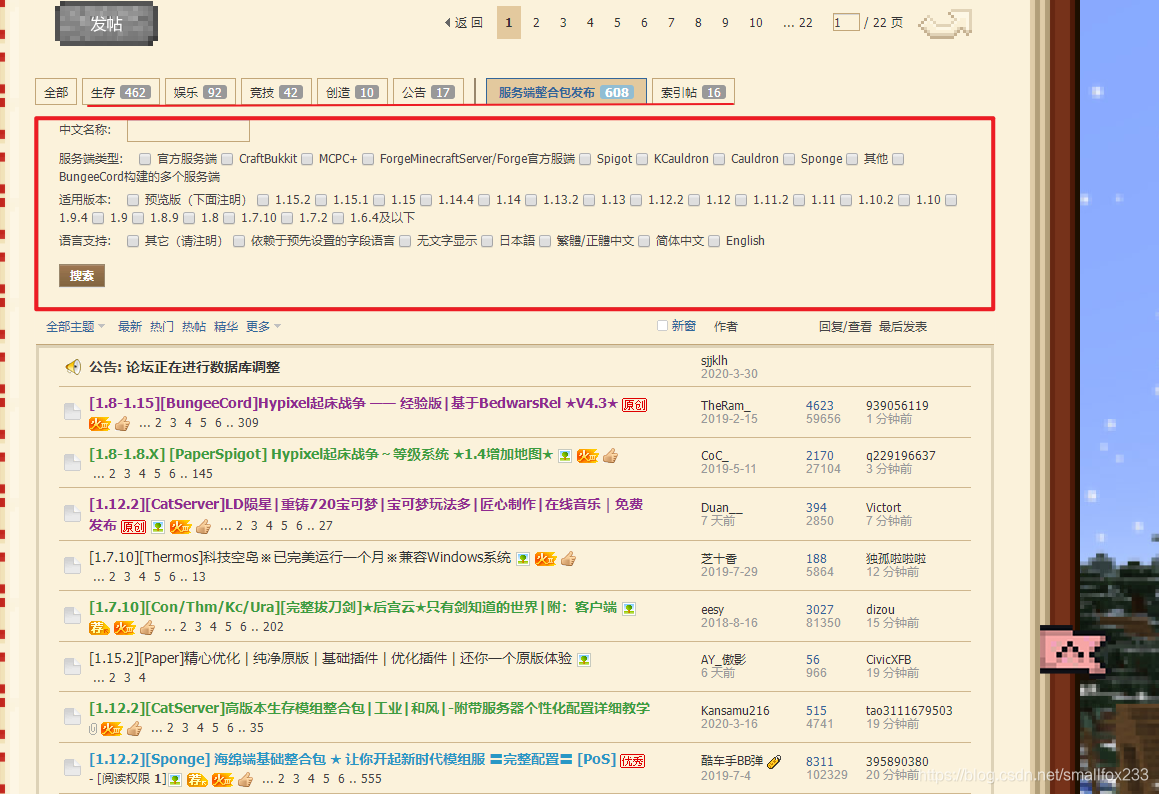Open announcement 论坛正在进行数据库调整
The width and height of the screenshot is (1159, 794).
[203, 367]
